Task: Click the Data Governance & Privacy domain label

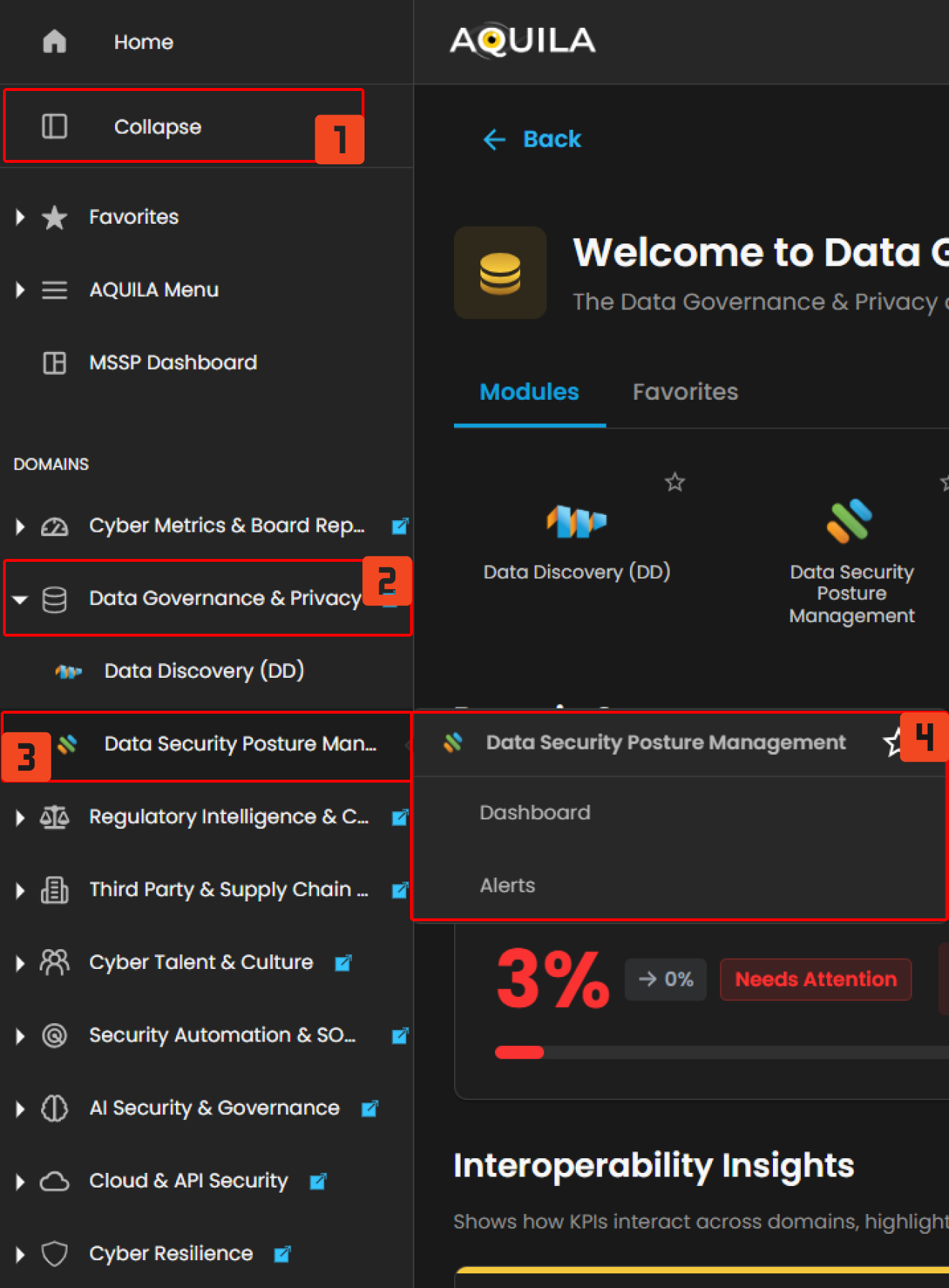Action: [225, 599]
